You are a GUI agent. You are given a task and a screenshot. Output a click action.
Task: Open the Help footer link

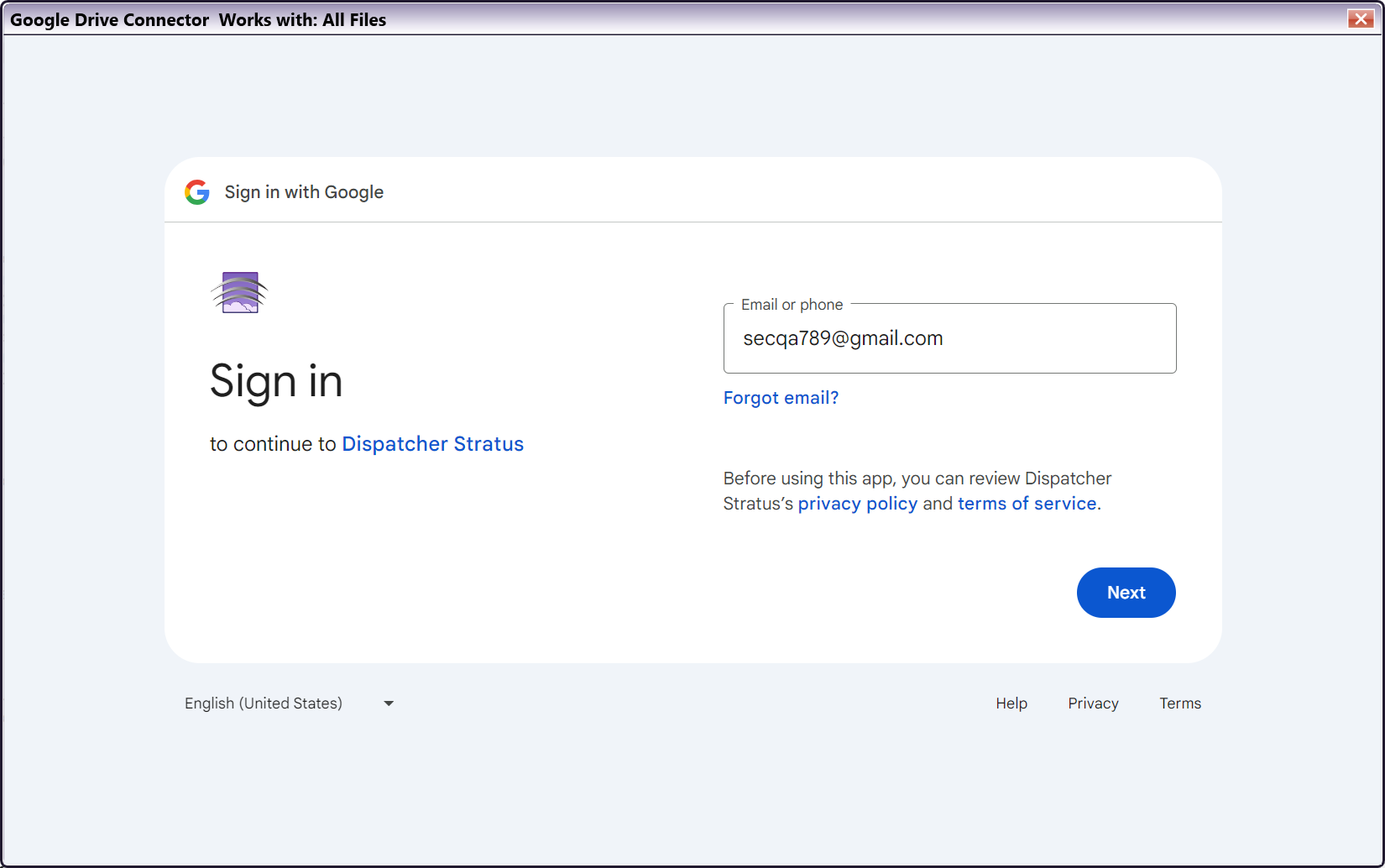[x=1011, y=703]
